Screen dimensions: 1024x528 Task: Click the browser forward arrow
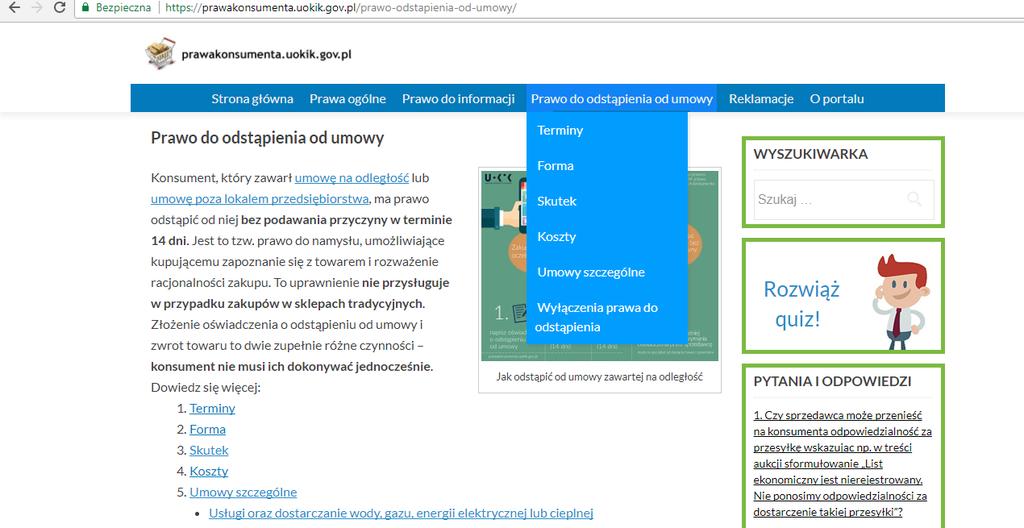pyautogui.click(x=37, y=8)
